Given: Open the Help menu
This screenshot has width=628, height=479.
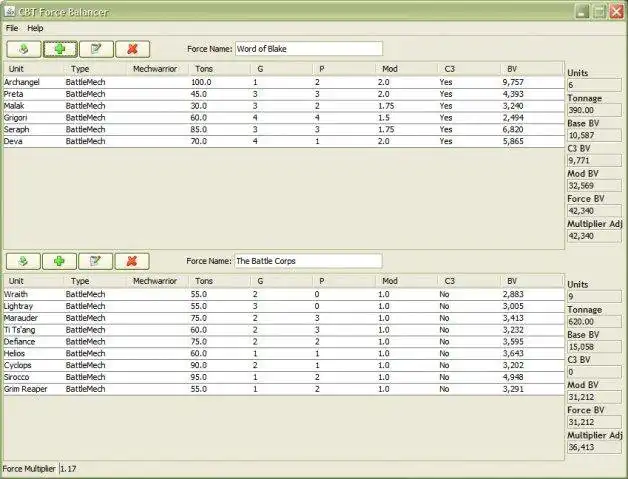Looking at the screenshot, I should tap(35, 28).
